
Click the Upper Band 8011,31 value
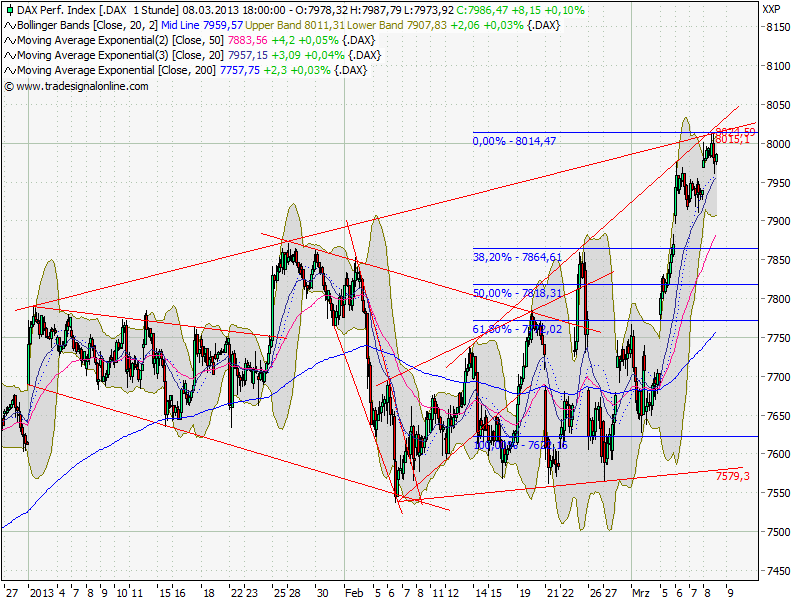(x=295, y=26)
